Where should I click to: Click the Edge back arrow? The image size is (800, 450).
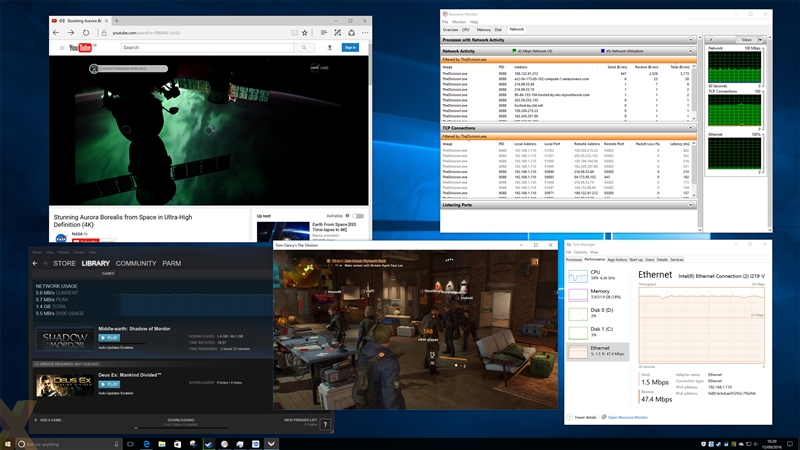(x=58, y=33)
